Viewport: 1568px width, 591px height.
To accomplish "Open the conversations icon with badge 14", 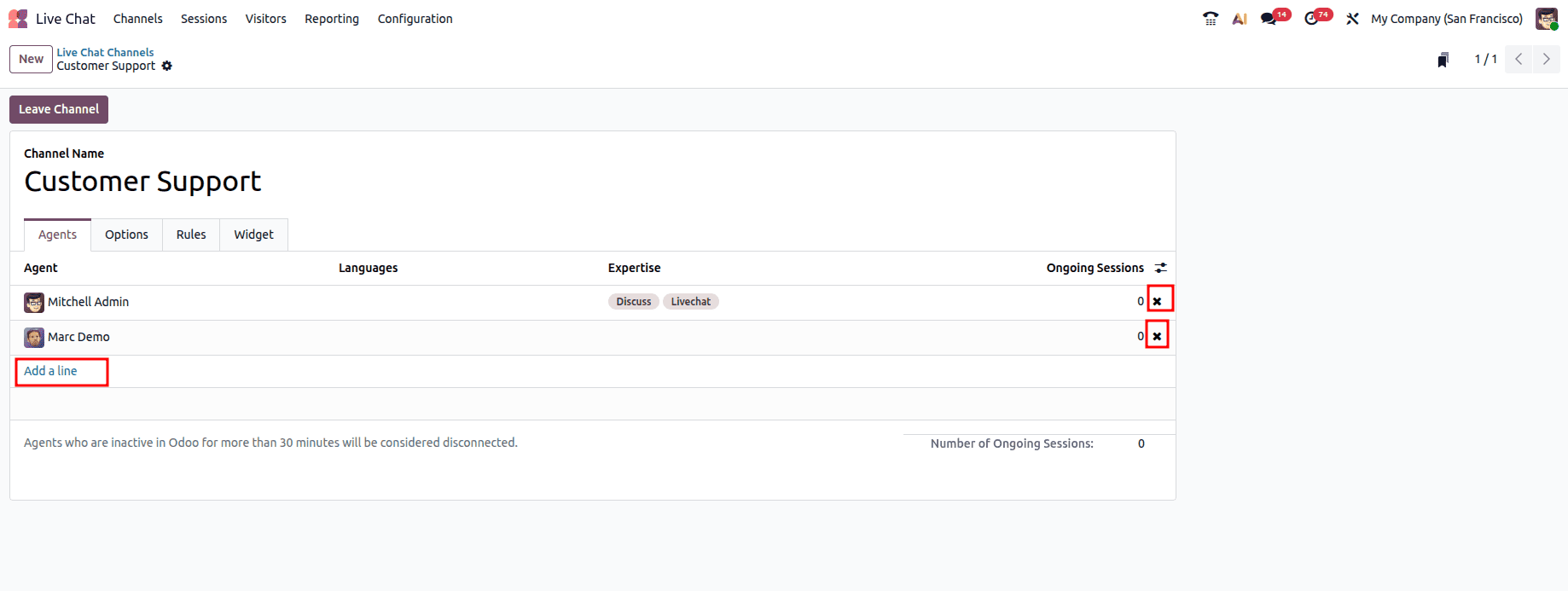I will click(1275, 18).
